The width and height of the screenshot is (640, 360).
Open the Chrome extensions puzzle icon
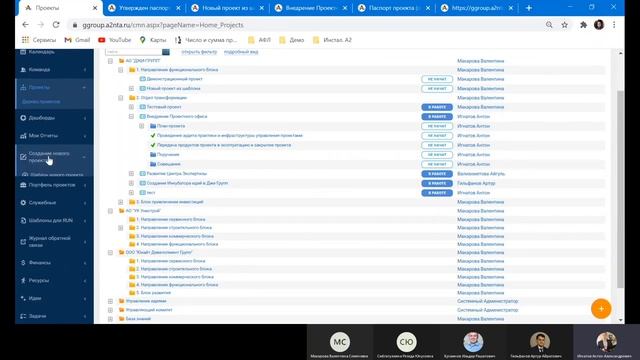coord(583,25)
